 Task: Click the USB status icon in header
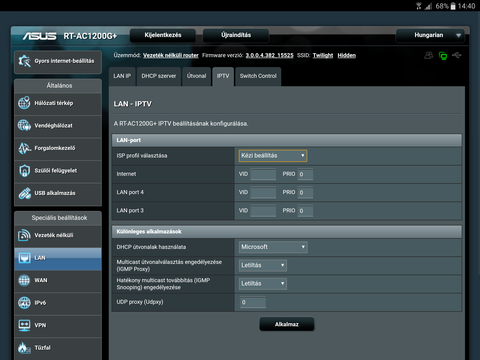tap(457, 55)
